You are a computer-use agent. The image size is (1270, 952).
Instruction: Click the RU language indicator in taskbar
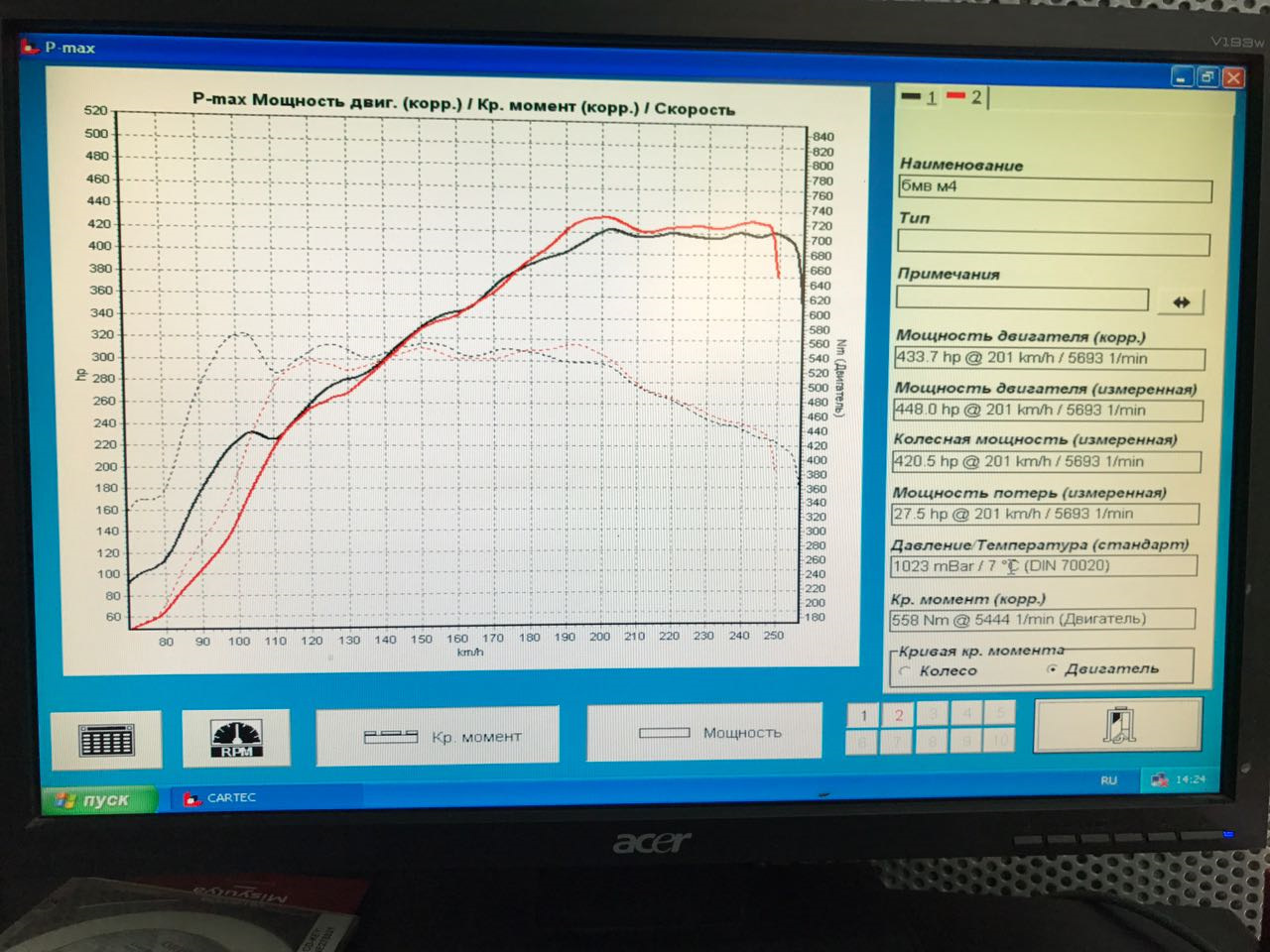click(1108, 780)
